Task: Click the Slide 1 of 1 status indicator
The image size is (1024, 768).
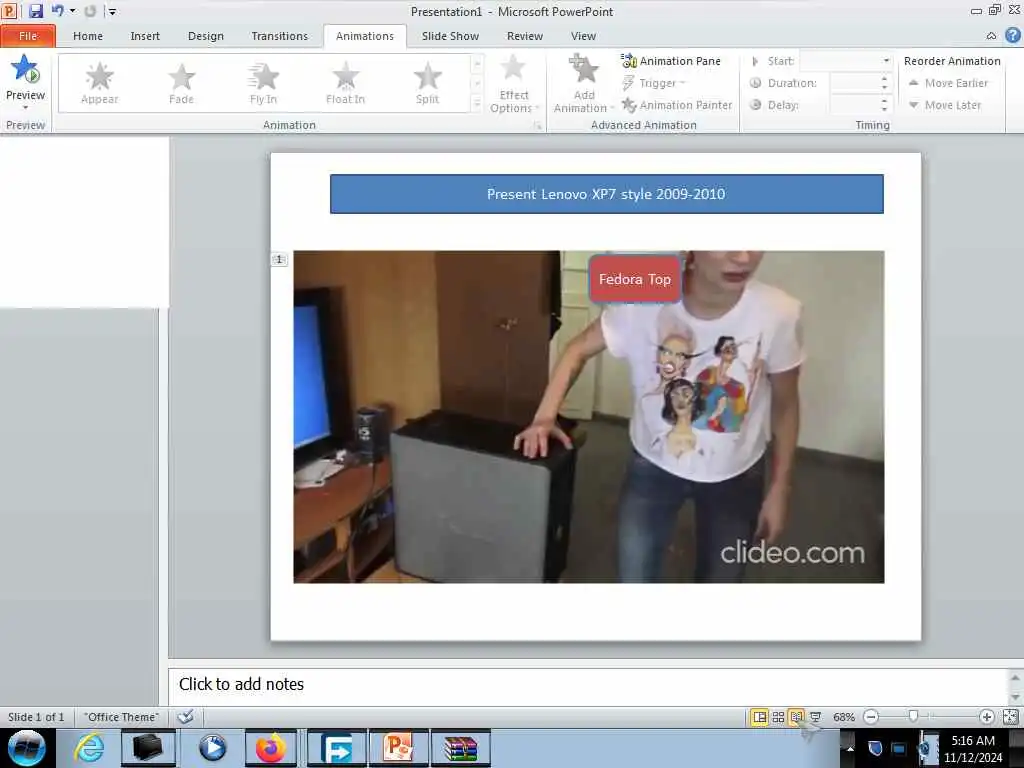Action: (36, 716)
